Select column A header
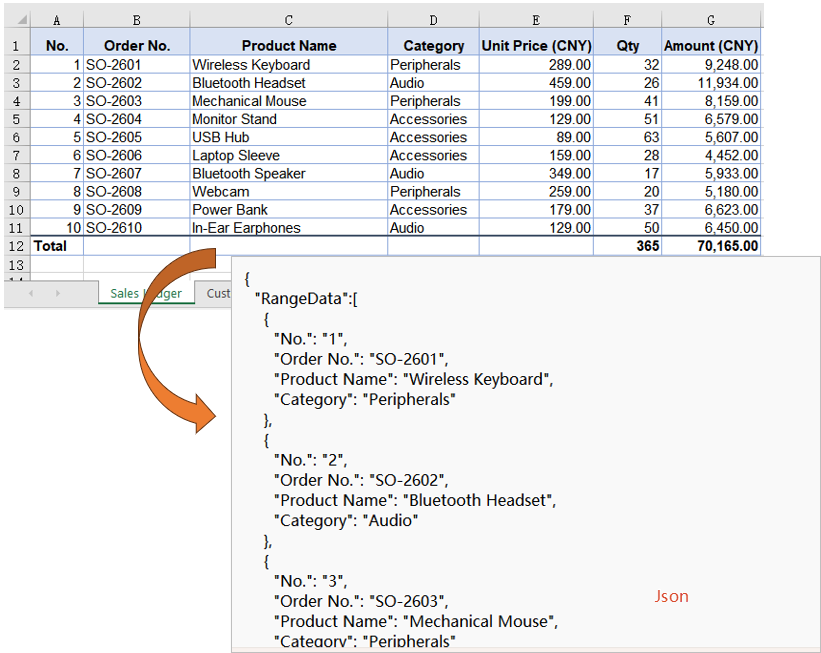This screenshot has height=653, width=821. [57, 20]
